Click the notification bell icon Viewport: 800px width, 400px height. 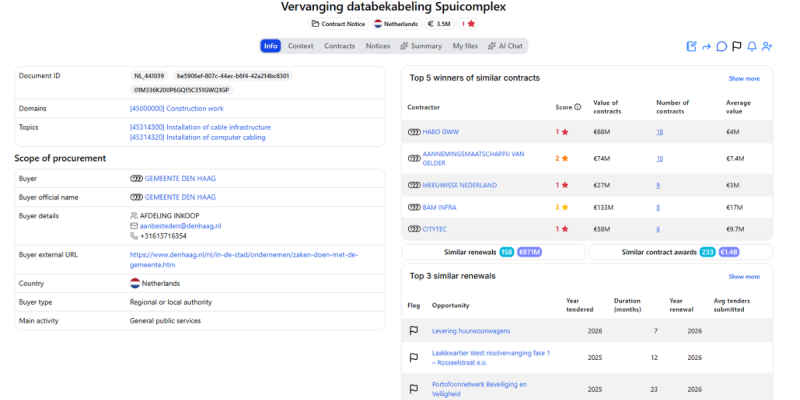click(752, 46)
